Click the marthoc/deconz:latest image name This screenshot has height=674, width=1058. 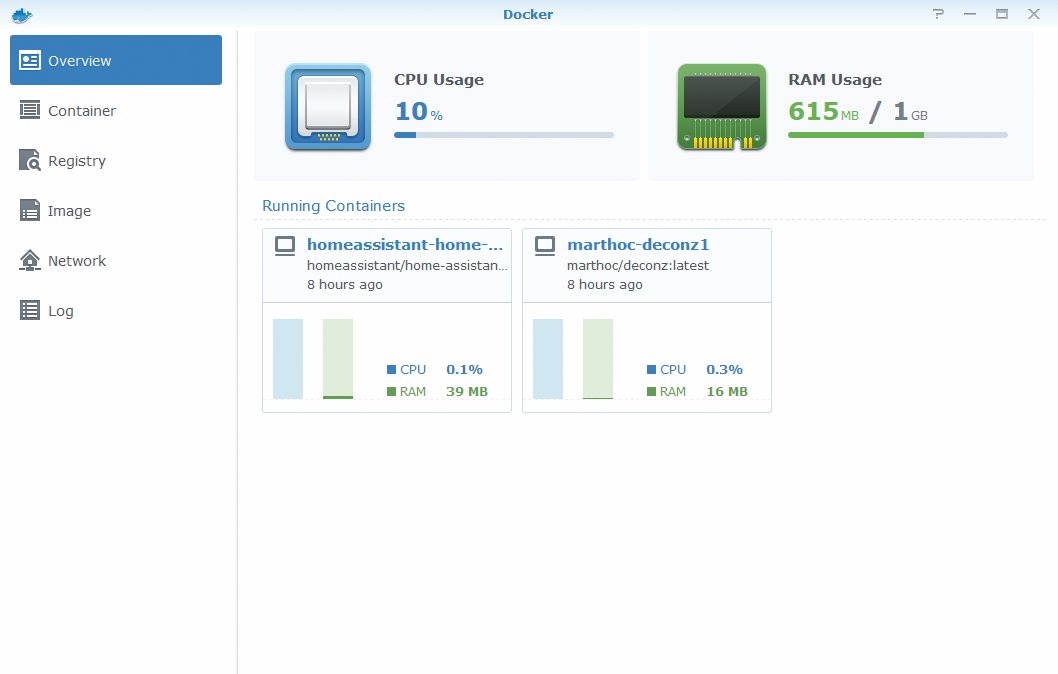coord(638,265)
